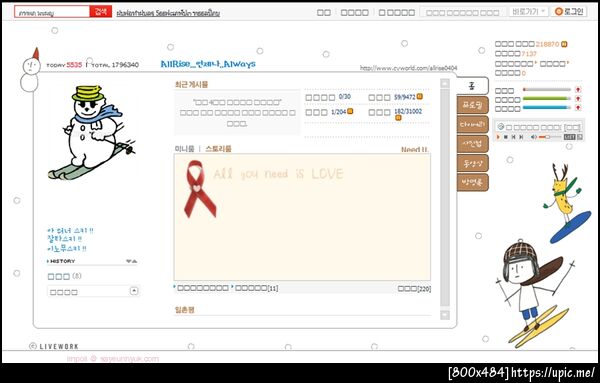This screenshot has height=383, width=600.
Task: Mute the player using the speaker icon
Action: pyautogui.click(x=533, y=137)
